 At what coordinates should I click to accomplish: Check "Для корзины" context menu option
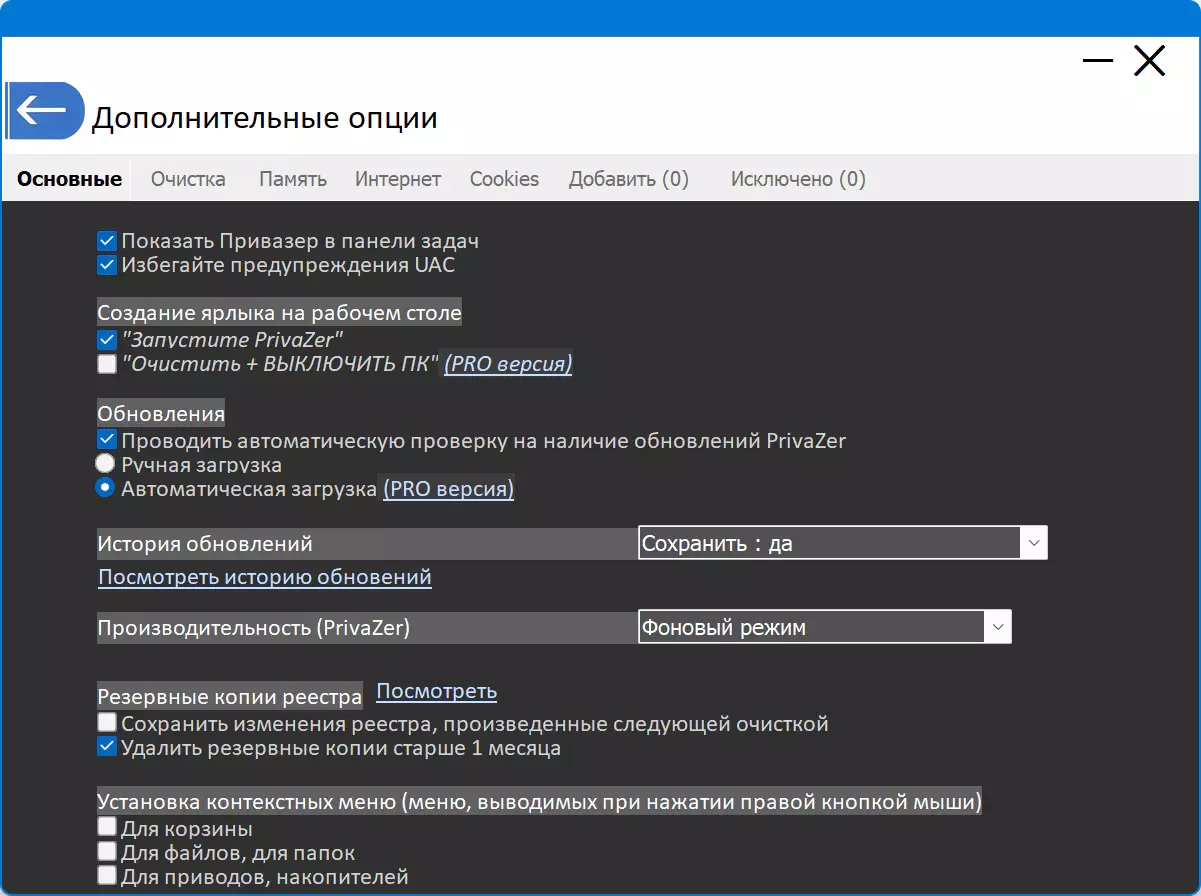click(x=107, y=827)
